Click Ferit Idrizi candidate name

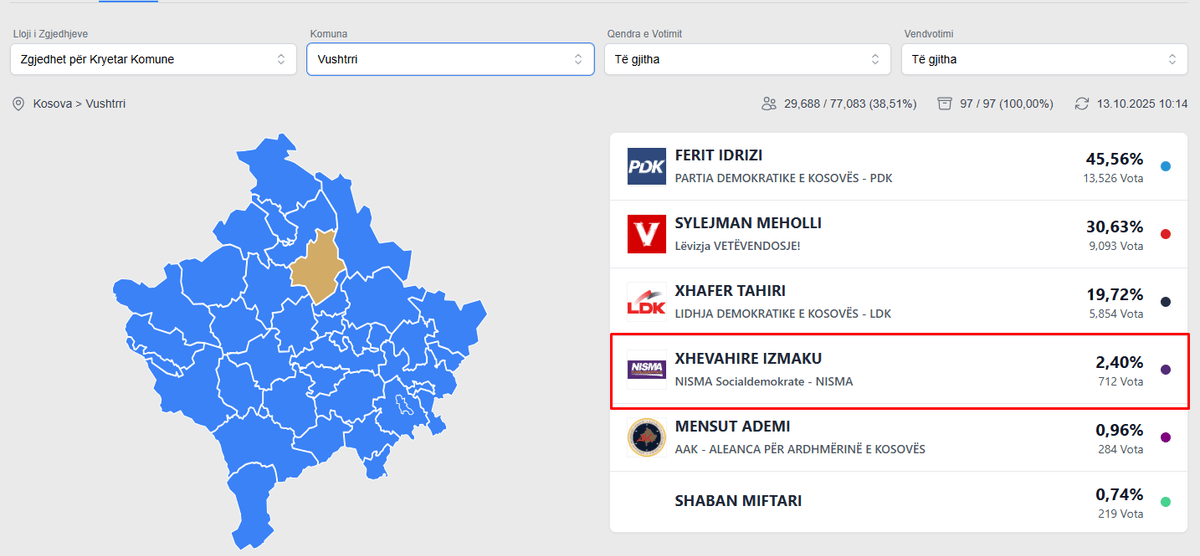tap(719, 156)
